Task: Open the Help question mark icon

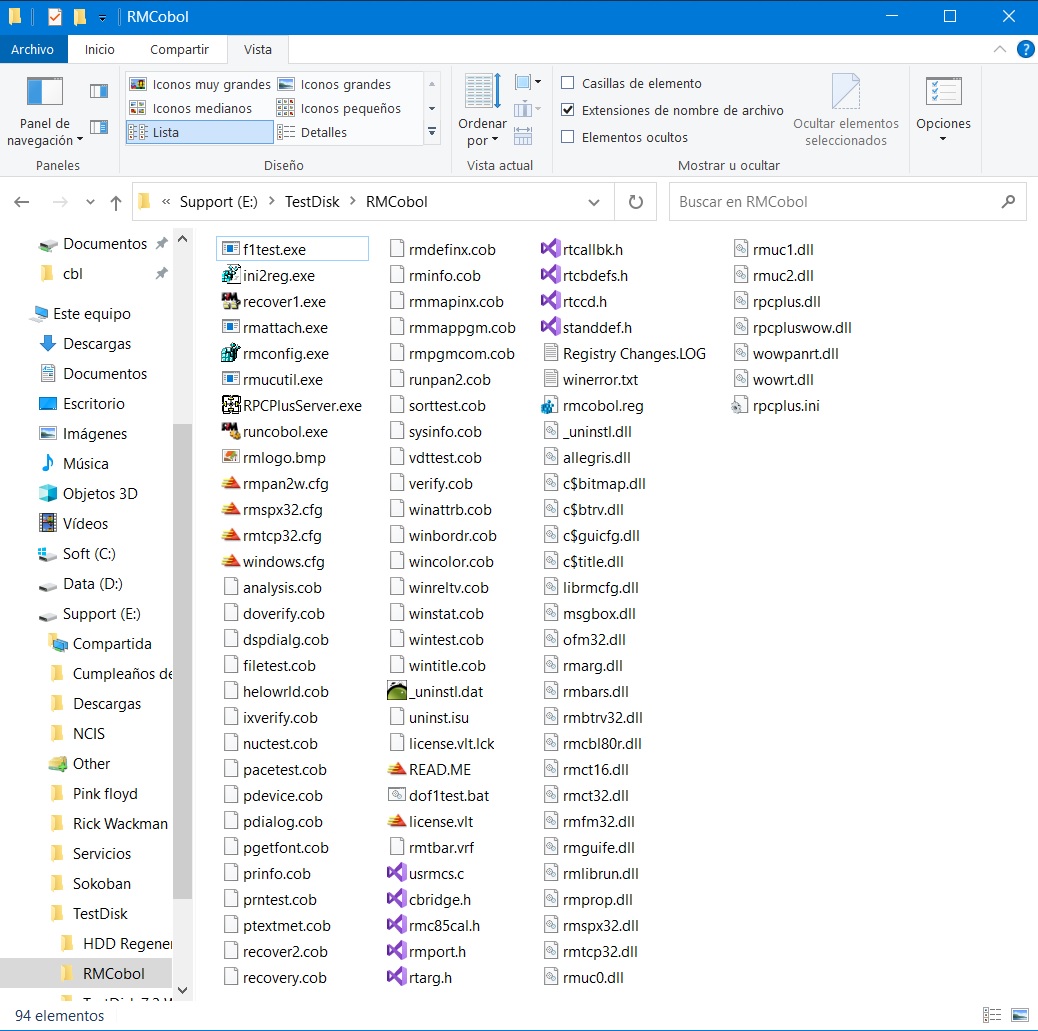Action: (x=1025, y=49)
